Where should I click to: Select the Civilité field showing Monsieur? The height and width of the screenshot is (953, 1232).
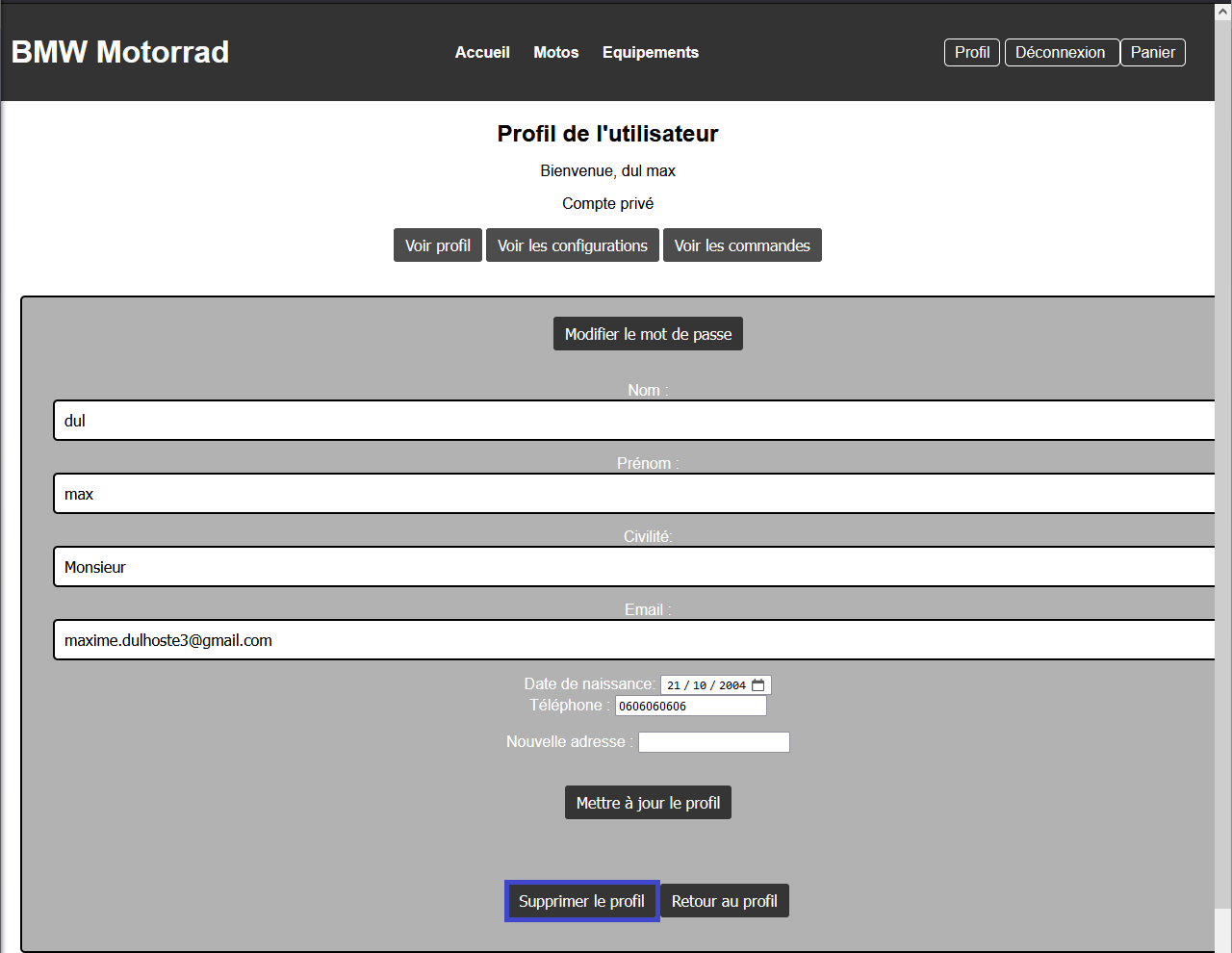635,567
